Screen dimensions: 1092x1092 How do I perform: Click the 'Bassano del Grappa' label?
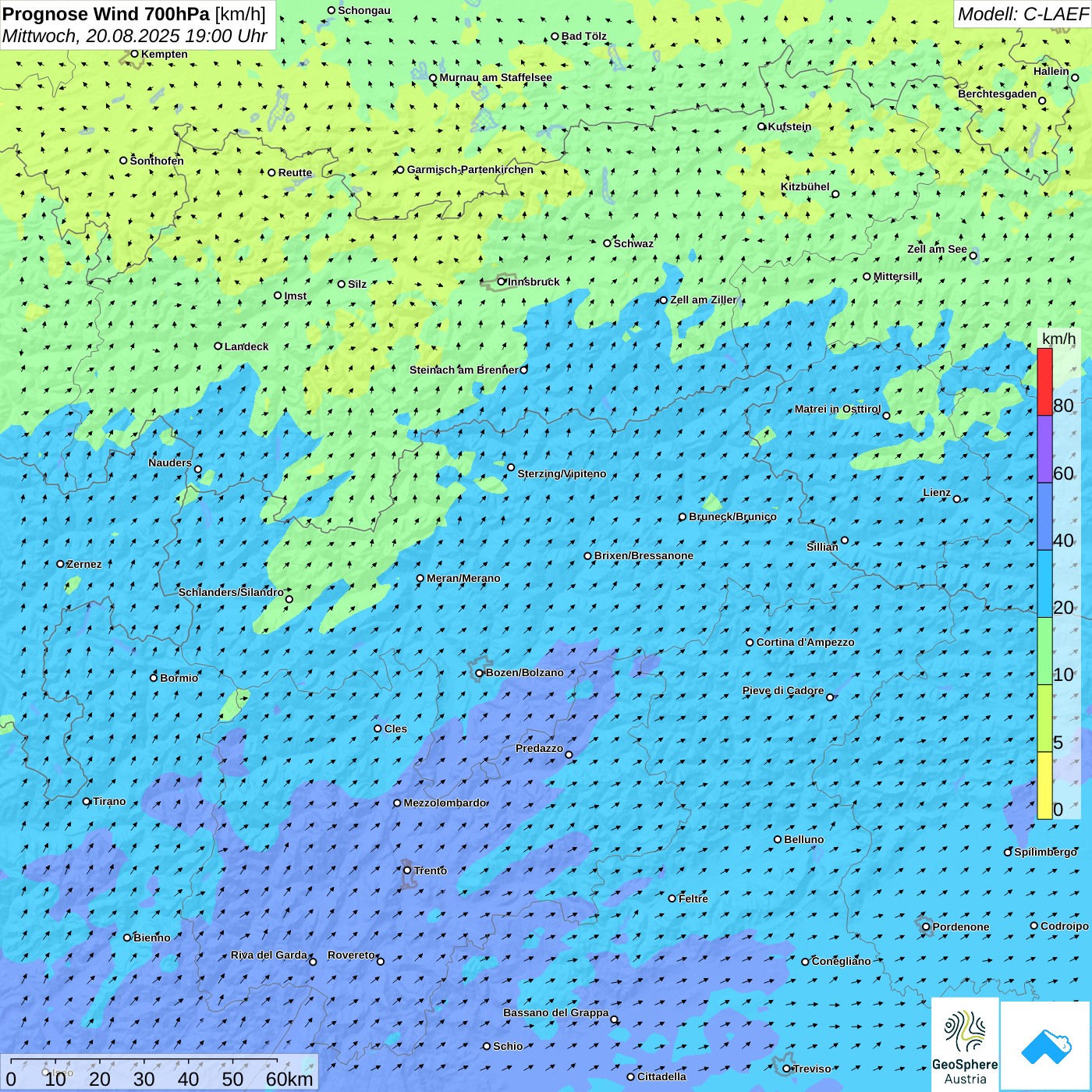[x=556, y=1012]
